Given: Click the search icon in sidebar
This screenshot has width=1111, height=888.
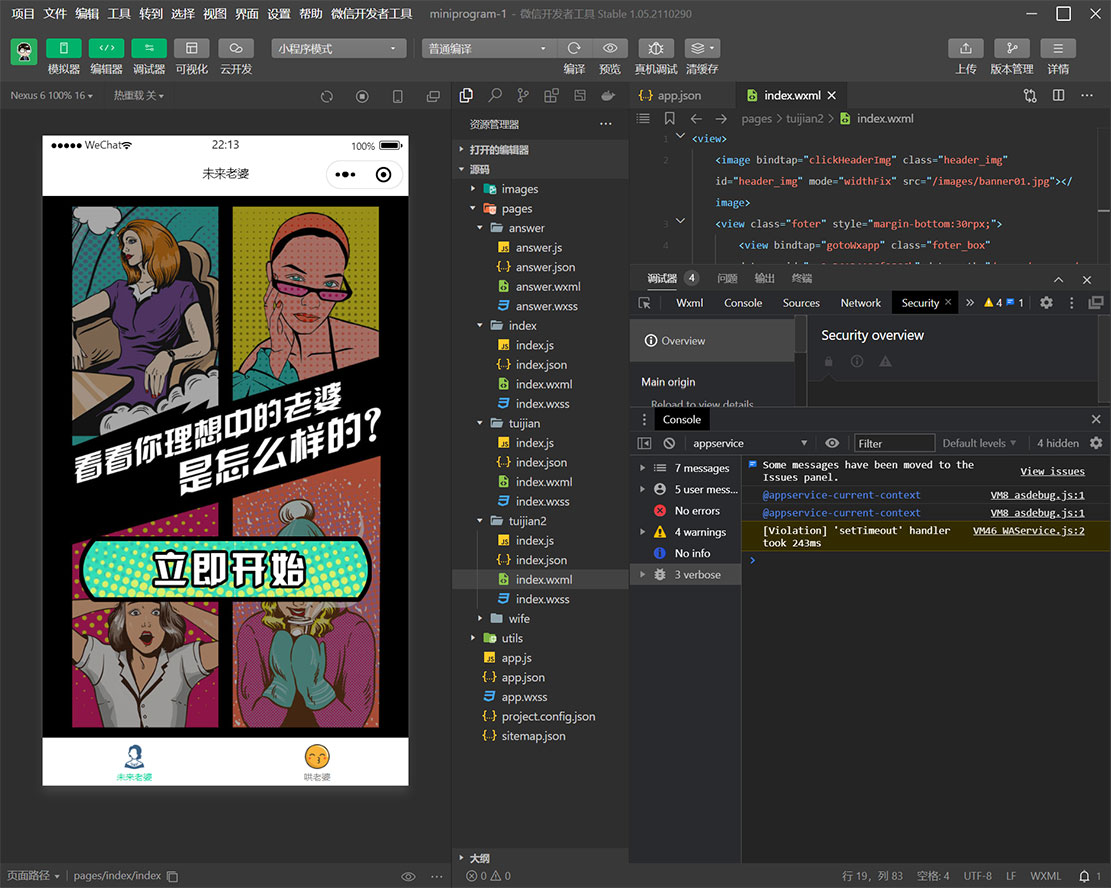Looking at the screenshot, I should click(x=494, y=96).
